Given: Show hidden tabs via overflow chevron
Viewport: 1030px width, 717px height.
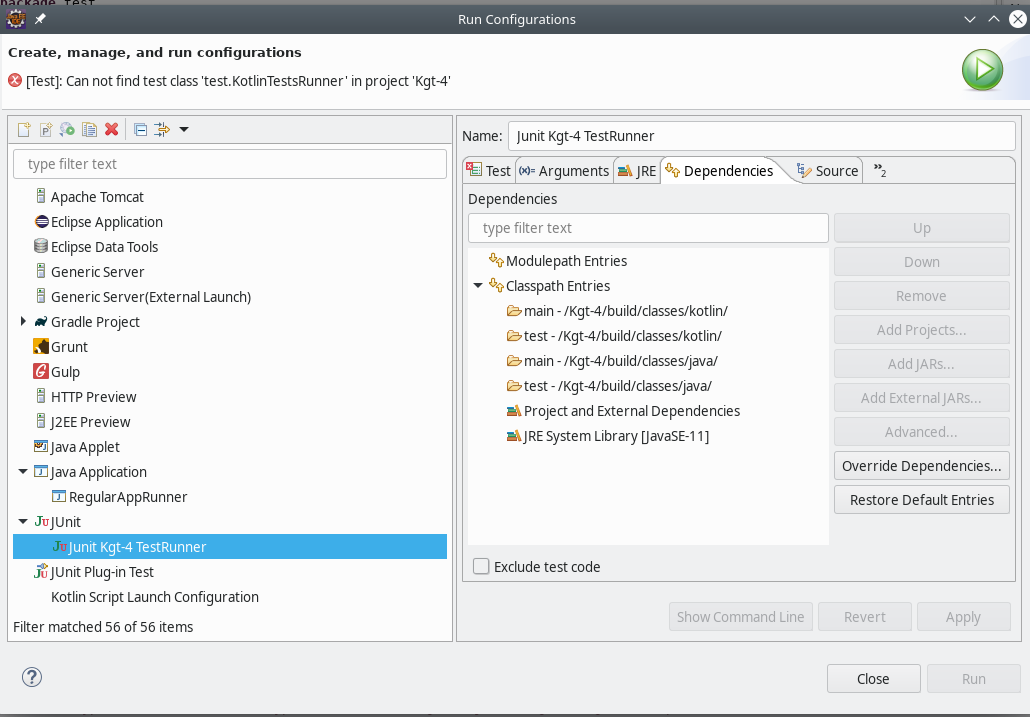Looking at the screenshot, I should pyautogui.click(x=880, y=171).
